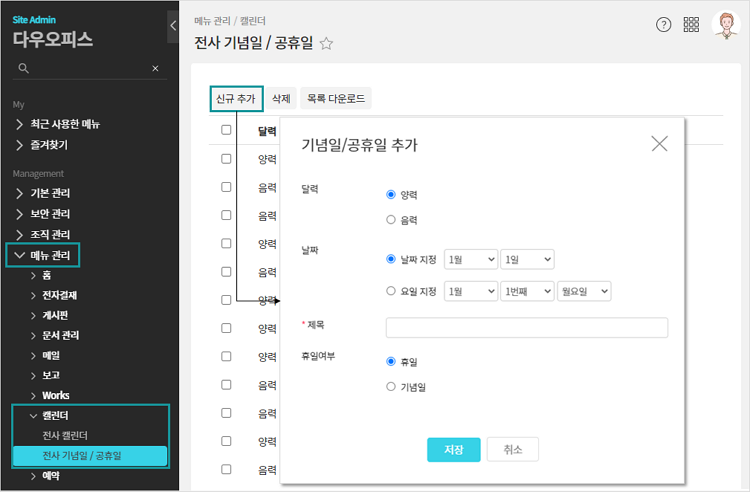Click the sidebar search magnifier icon
Screen dimensions: 750x492
coord(24,68)
